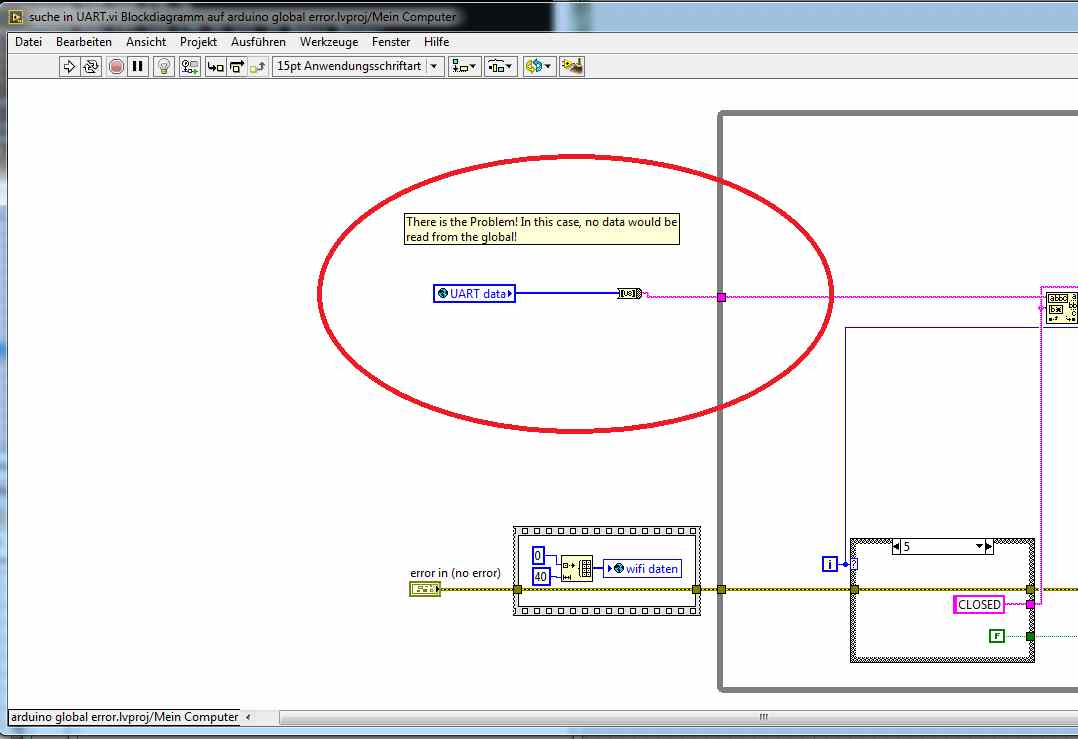Image resolution: width=1078 pixels, height=739 pixels.
Task: Click Step Over button
Action: click(236, 67)
